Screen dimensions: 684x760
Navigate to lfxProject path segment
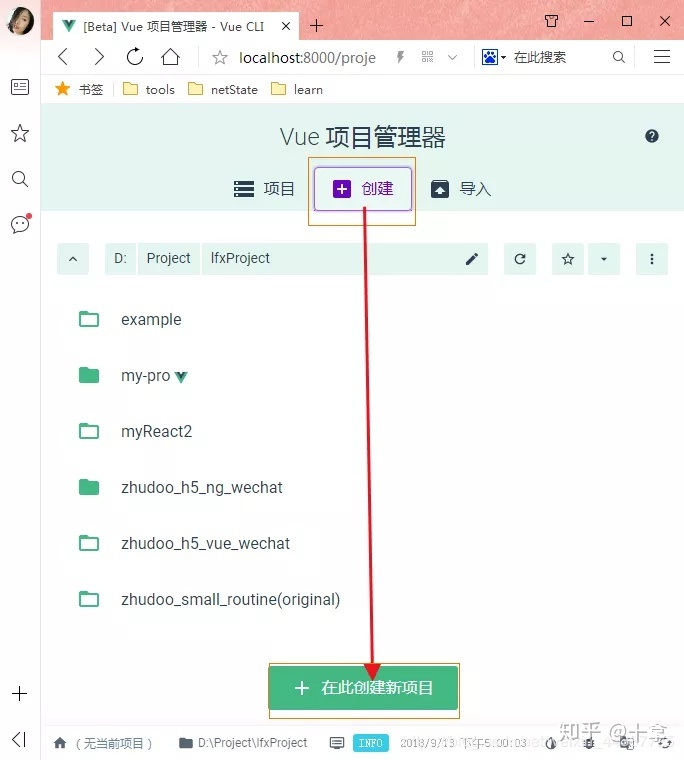(240, 259)
